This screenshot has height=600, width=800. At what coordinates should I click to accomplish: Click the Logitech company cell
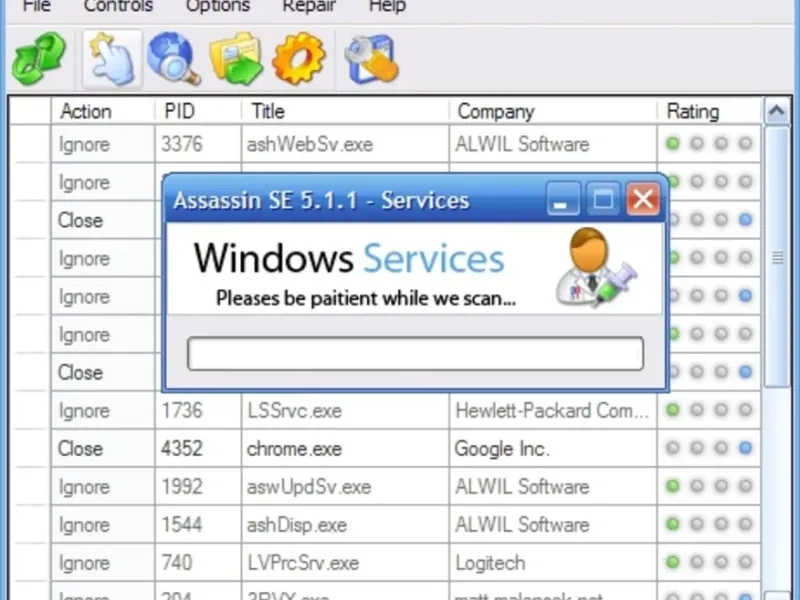[553, 563]
